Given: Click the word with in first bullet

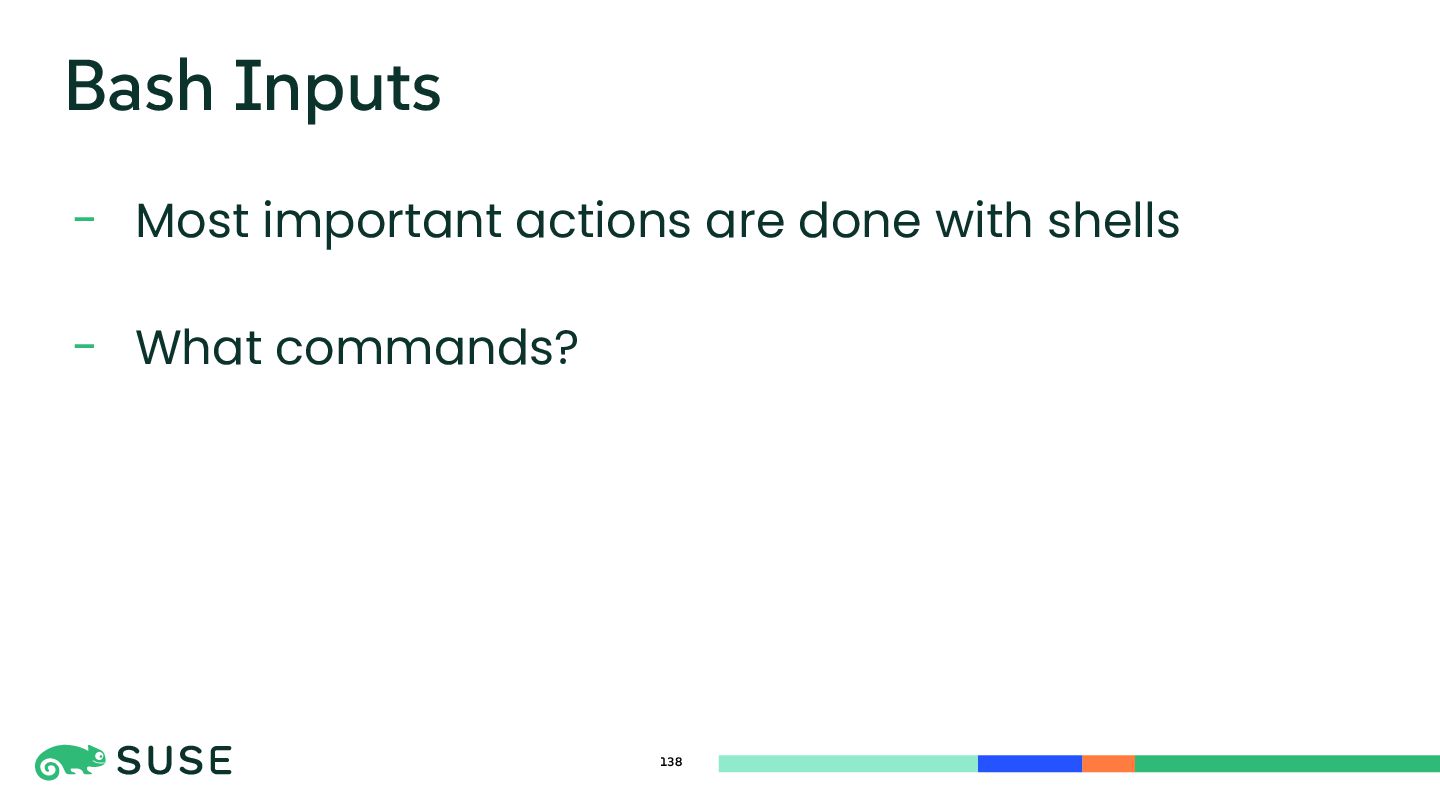Looking at the screenshot, I should (x=985, y=220).
